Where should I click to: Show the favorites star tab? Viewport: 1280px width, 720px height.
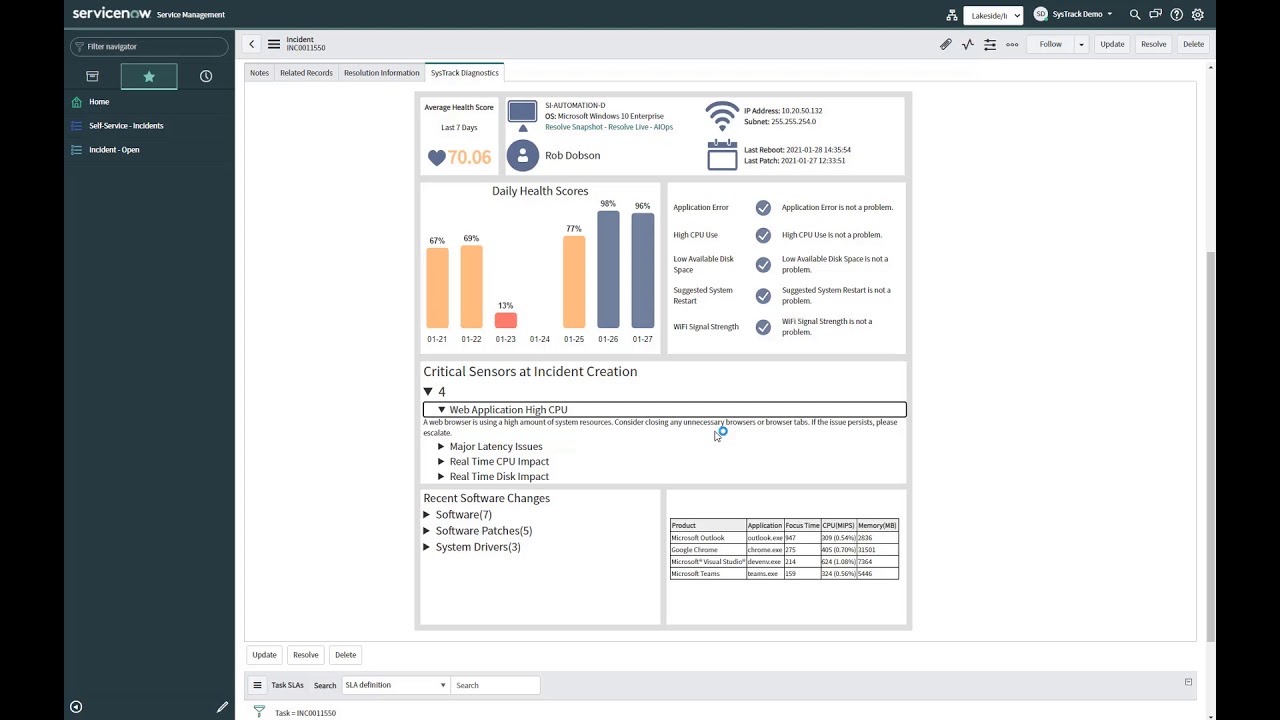149,76
